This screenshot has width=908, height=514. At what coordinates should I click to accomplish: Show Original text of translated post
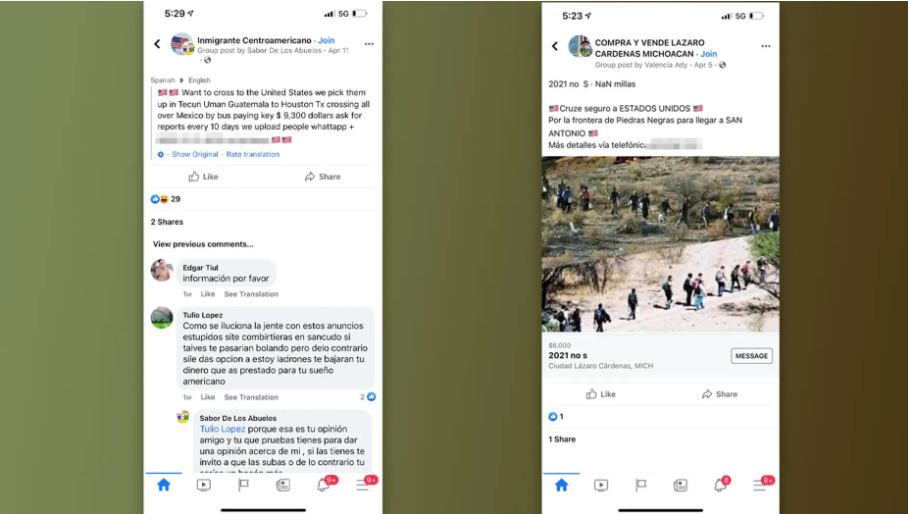click(195, 155)
